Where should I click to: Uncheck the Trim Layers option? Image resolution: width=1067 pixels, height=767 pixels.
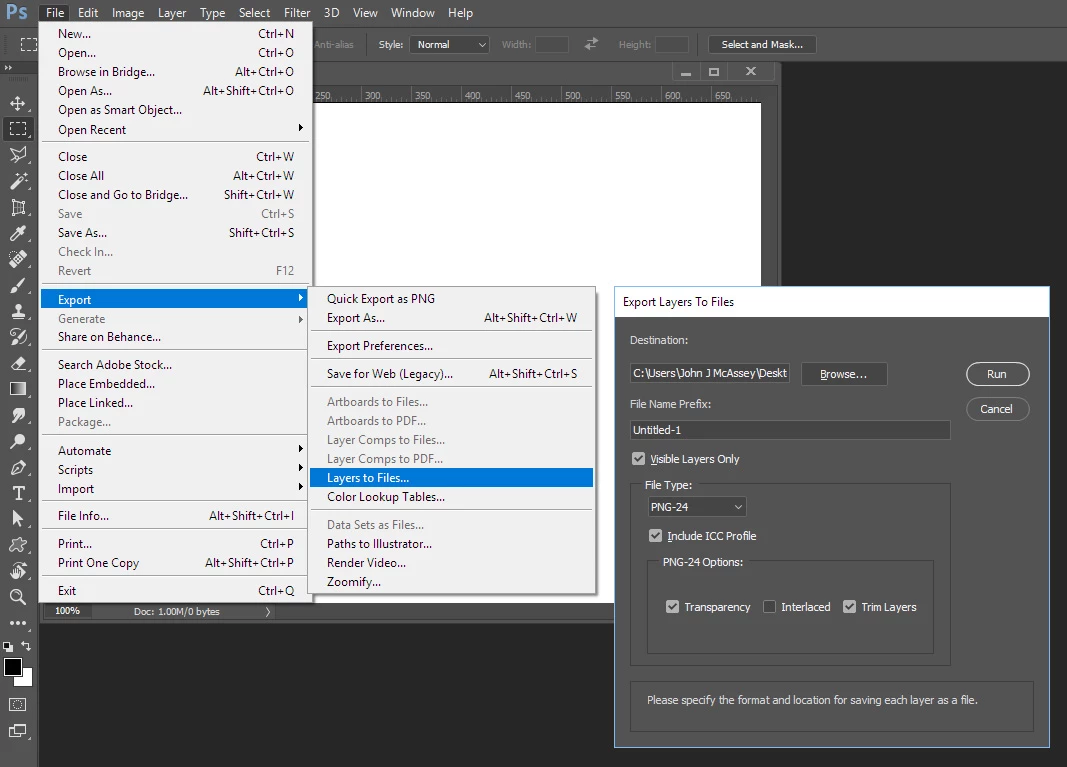[849, 606]
